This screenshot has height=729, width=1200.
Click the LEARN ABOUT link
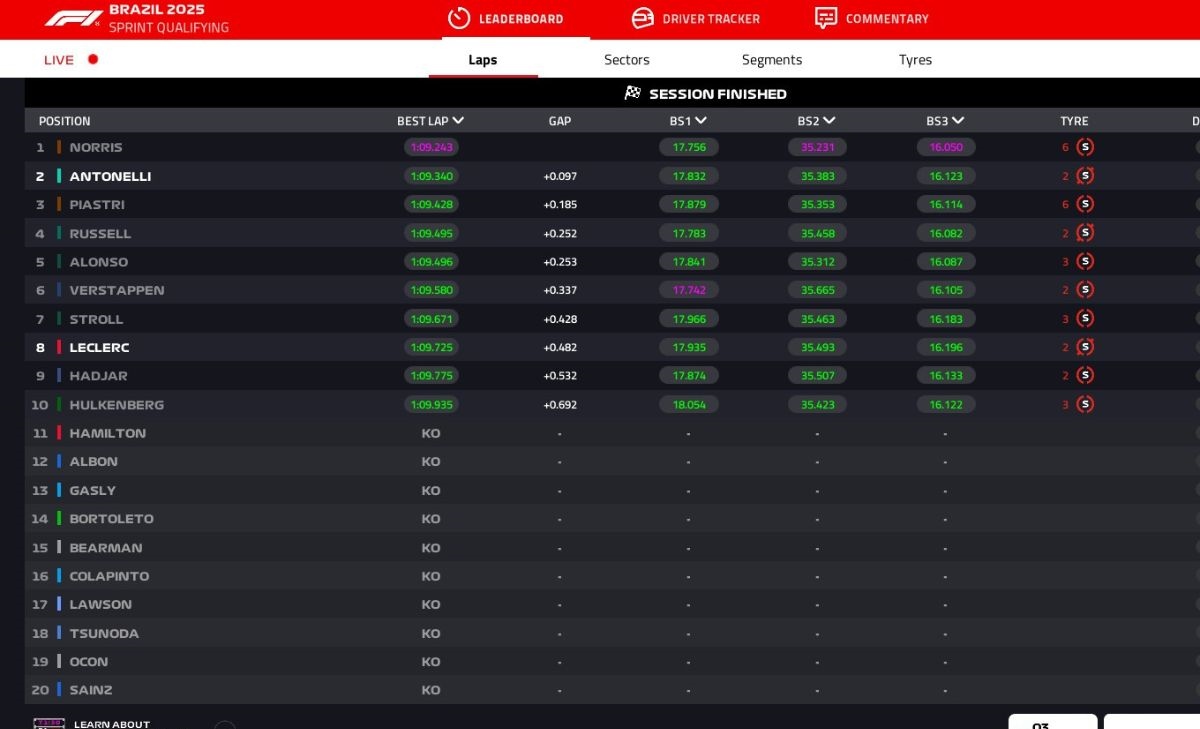click(x=110, y=723)
